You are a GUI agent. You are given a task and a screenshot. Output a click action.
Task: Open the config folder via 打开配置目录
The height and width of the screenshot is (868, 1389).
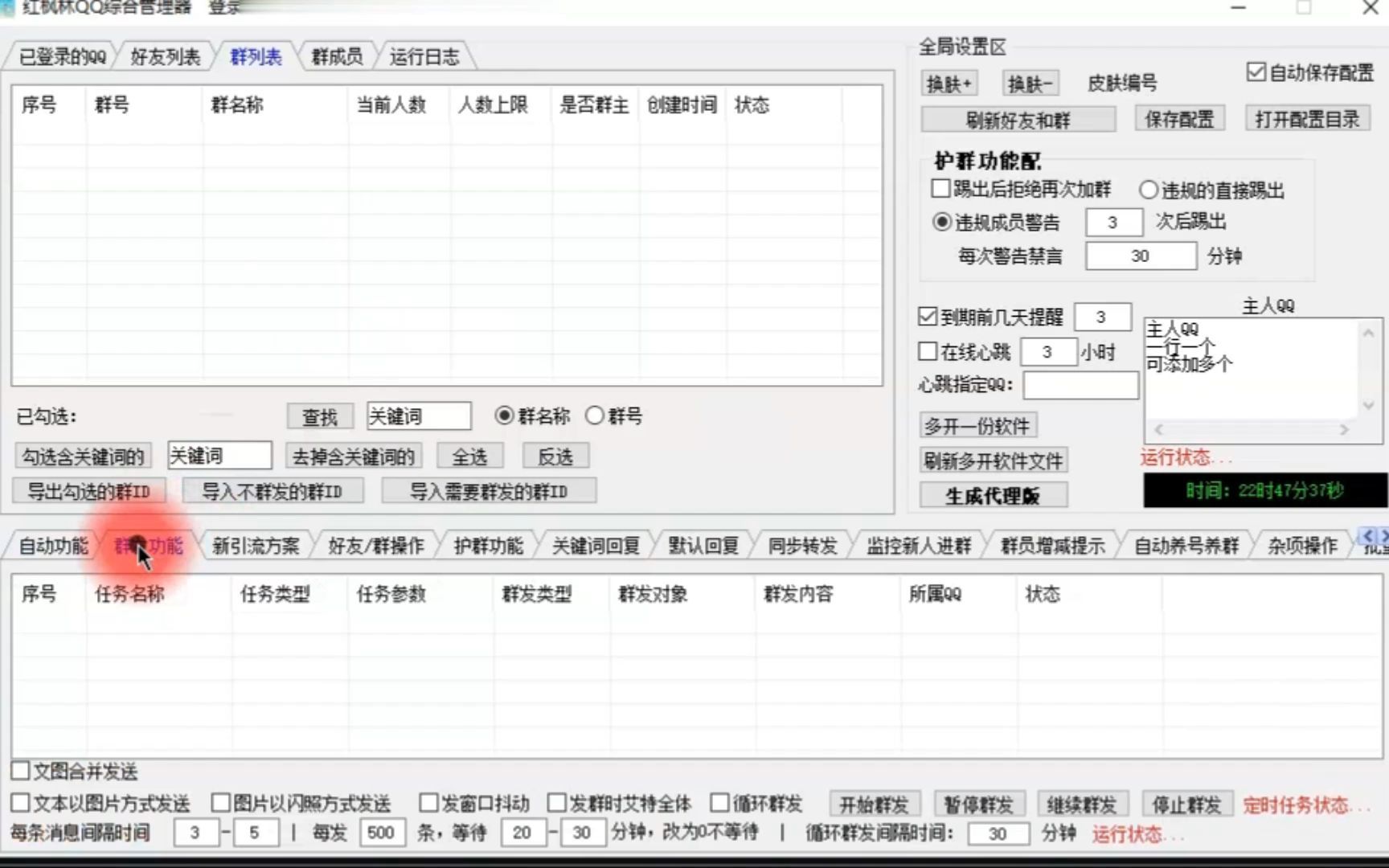point(1307,120)
